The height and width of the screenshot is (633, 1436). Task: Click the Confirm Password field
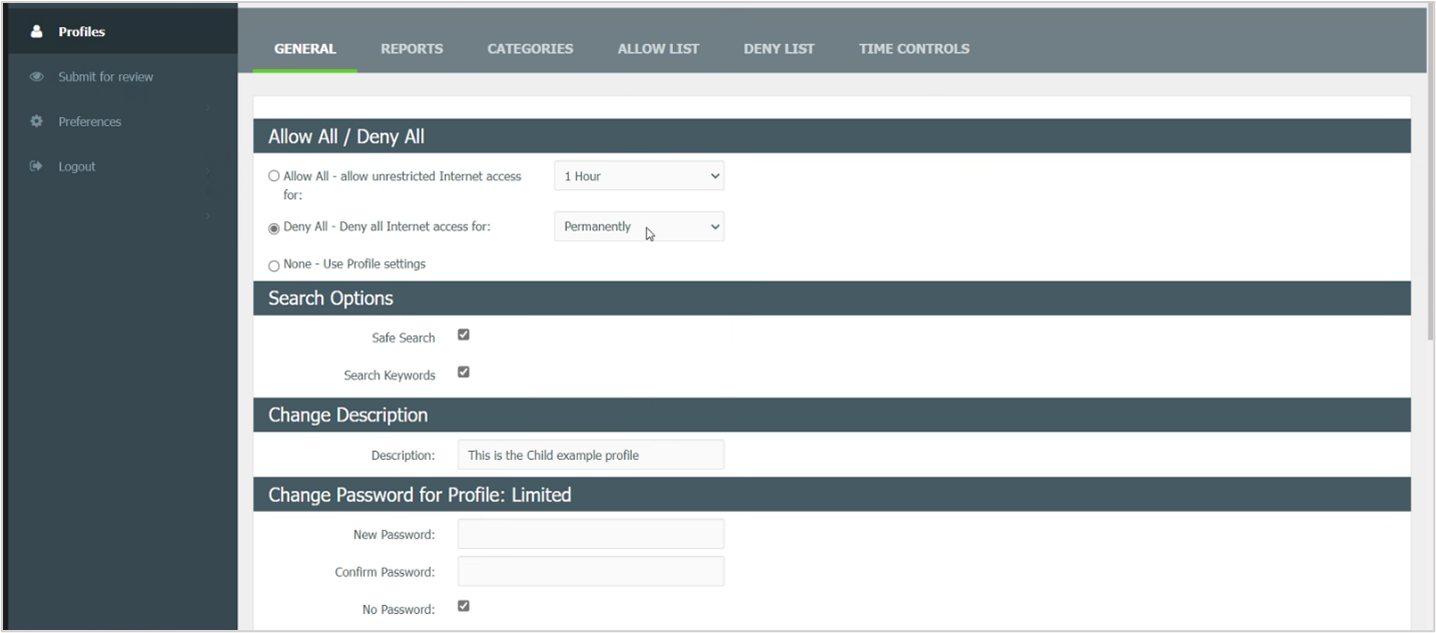(x=591, y=572)
